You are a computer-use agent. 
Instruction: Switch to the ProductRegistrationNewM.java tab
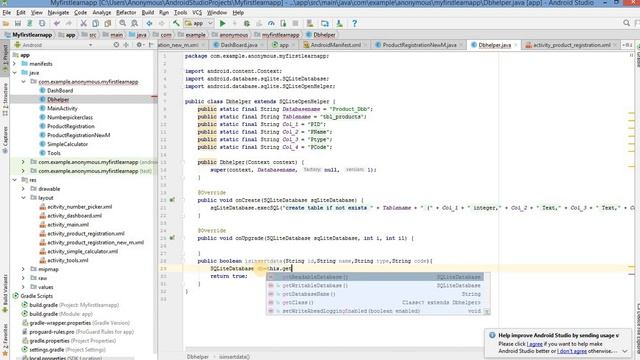(419, 45)
